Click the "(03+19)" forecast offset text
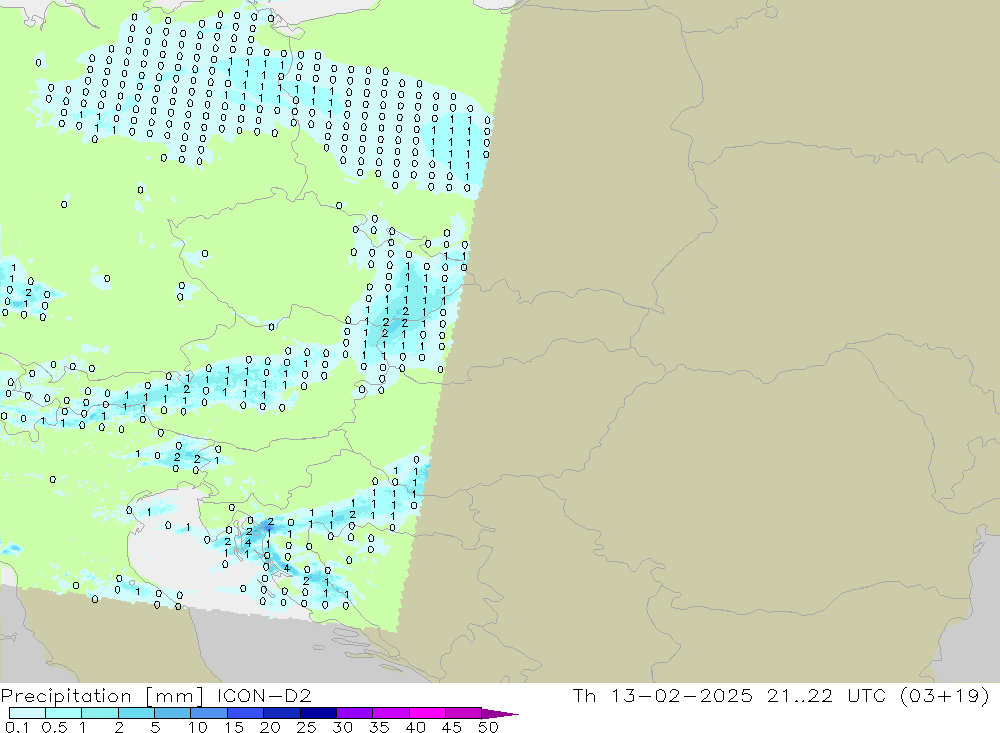 [x=945, y=695]
